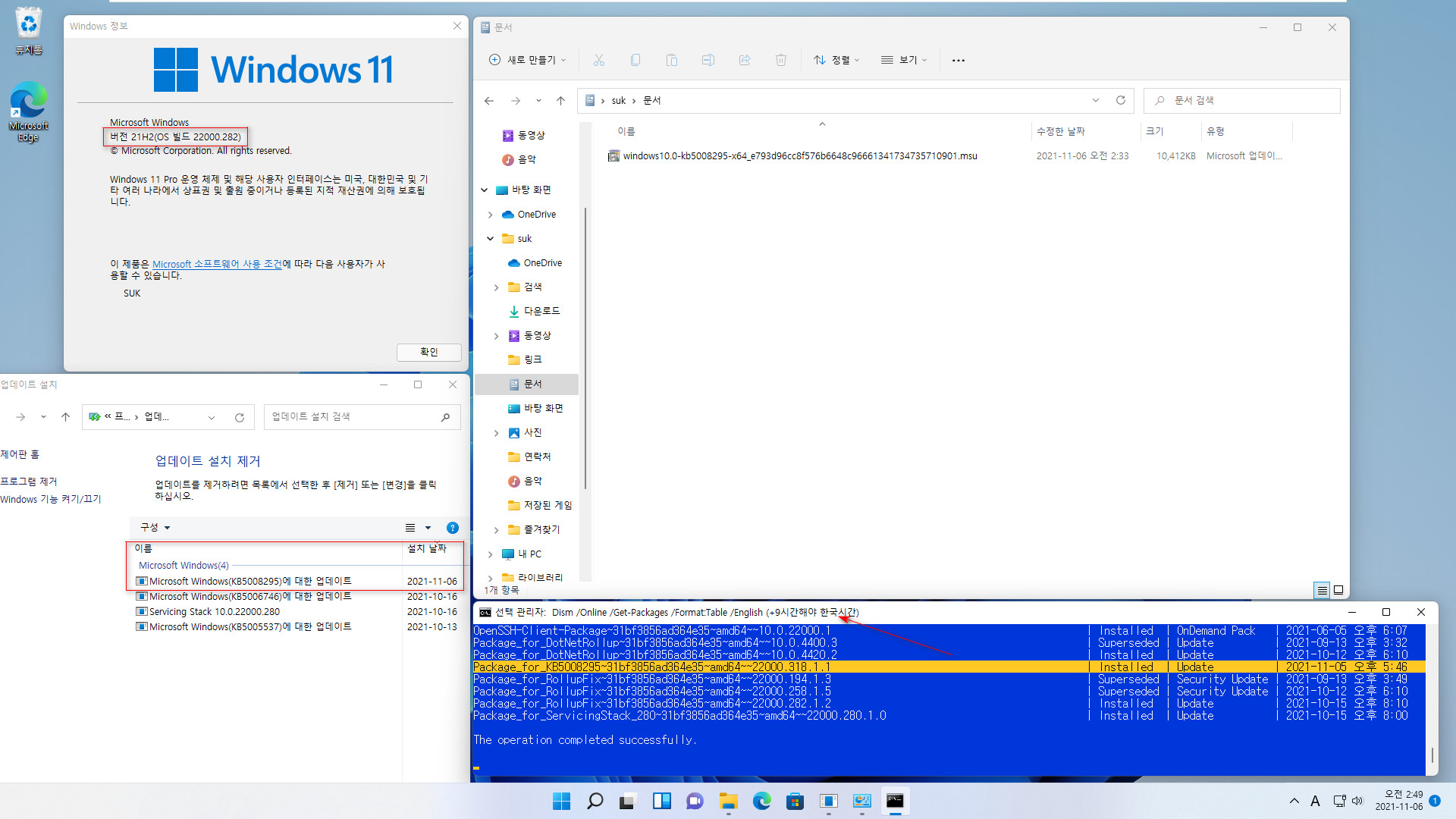Open taskbar Search icon
The image size is (1456, 819).
pyautogui.click(x=595, y=801)
